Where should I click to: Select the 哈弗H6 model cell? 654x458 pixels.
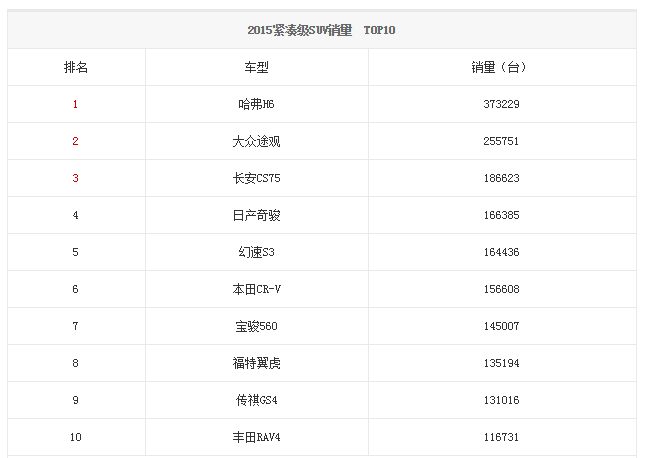pos(256,104)
